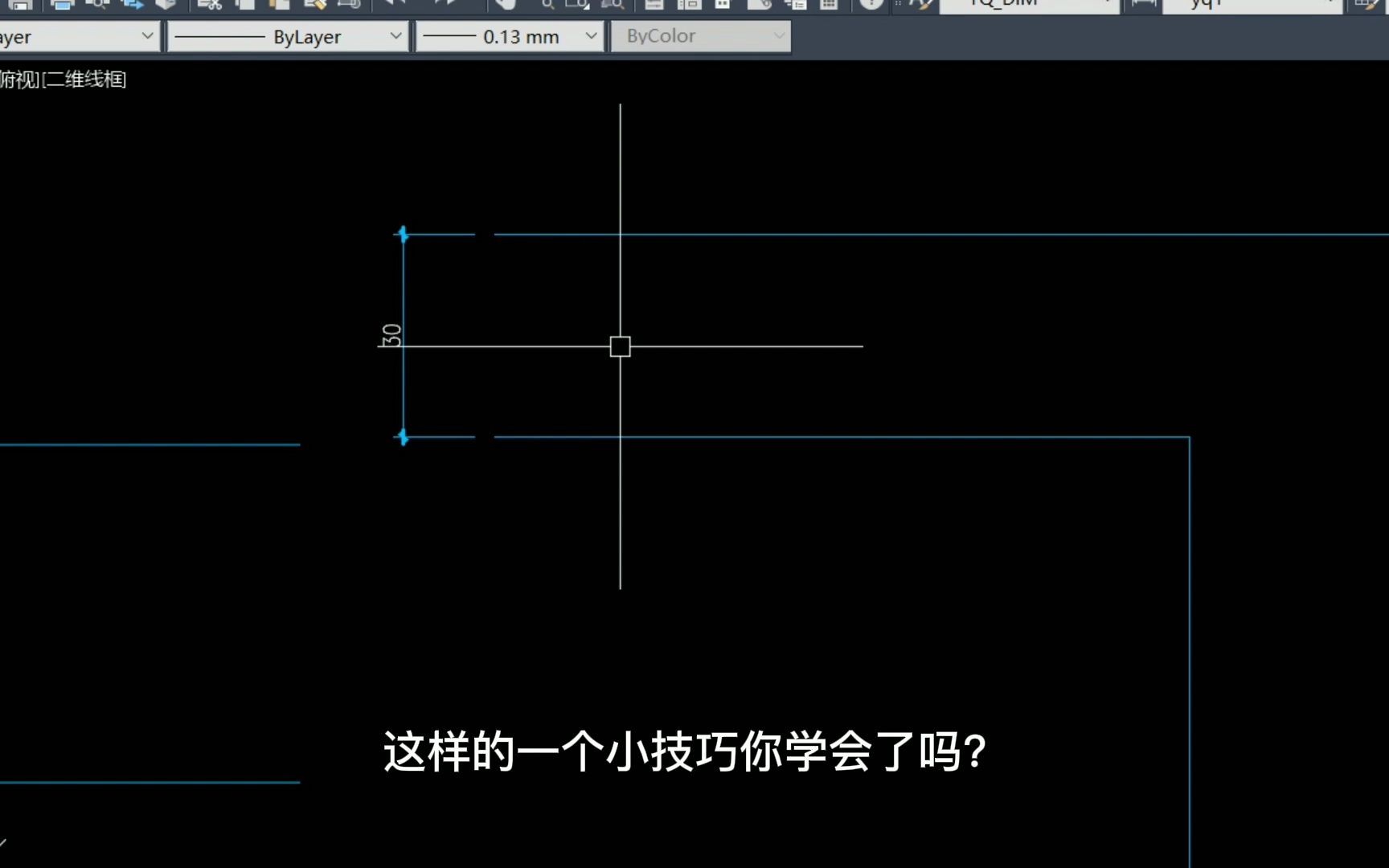This screenshot has height=868, width=1389.
Task: Expand the layer dropdown ending in 'ayer'
Action: point(78,37)
